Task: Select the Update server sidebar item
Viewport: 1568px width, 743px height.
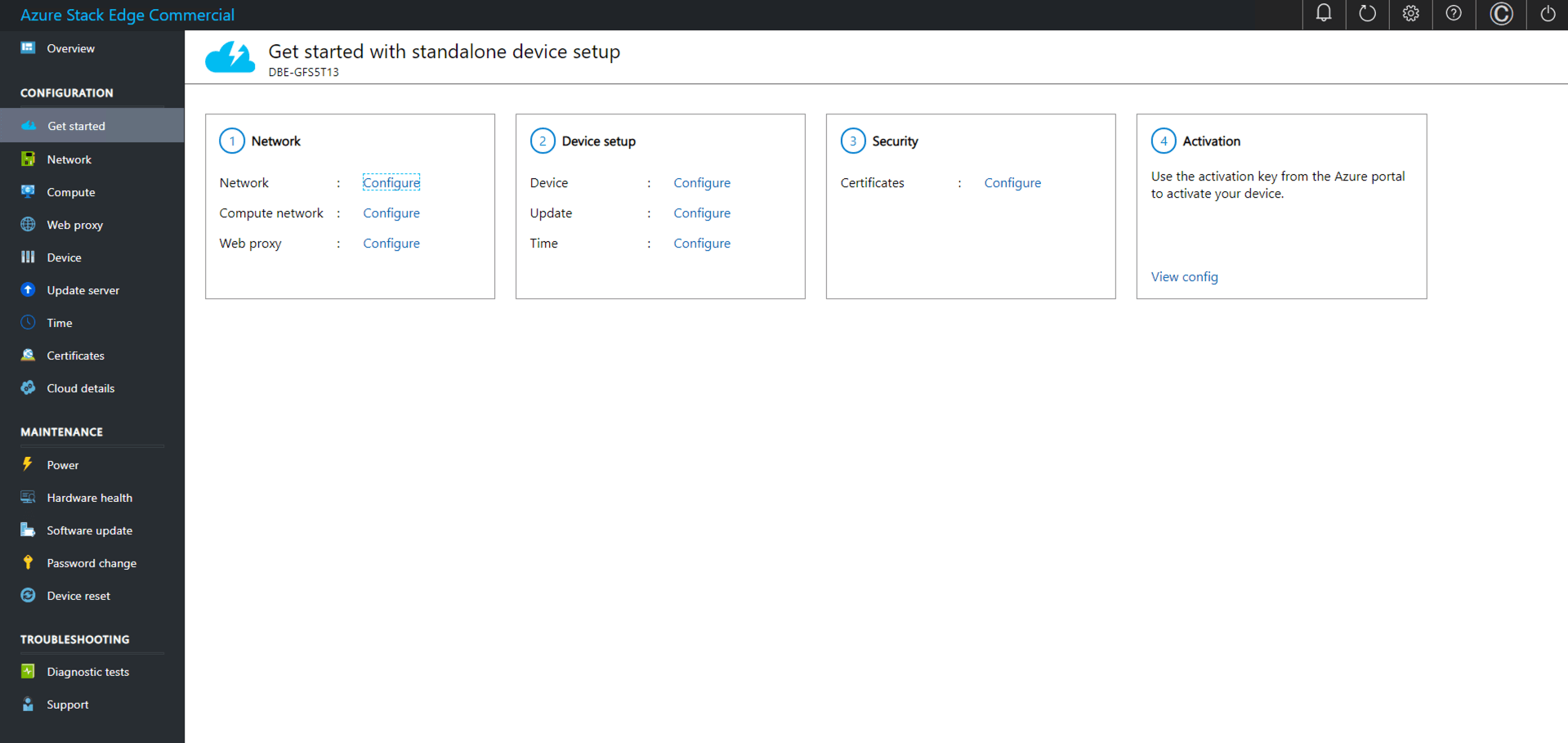Action: [x=83, y=289]
